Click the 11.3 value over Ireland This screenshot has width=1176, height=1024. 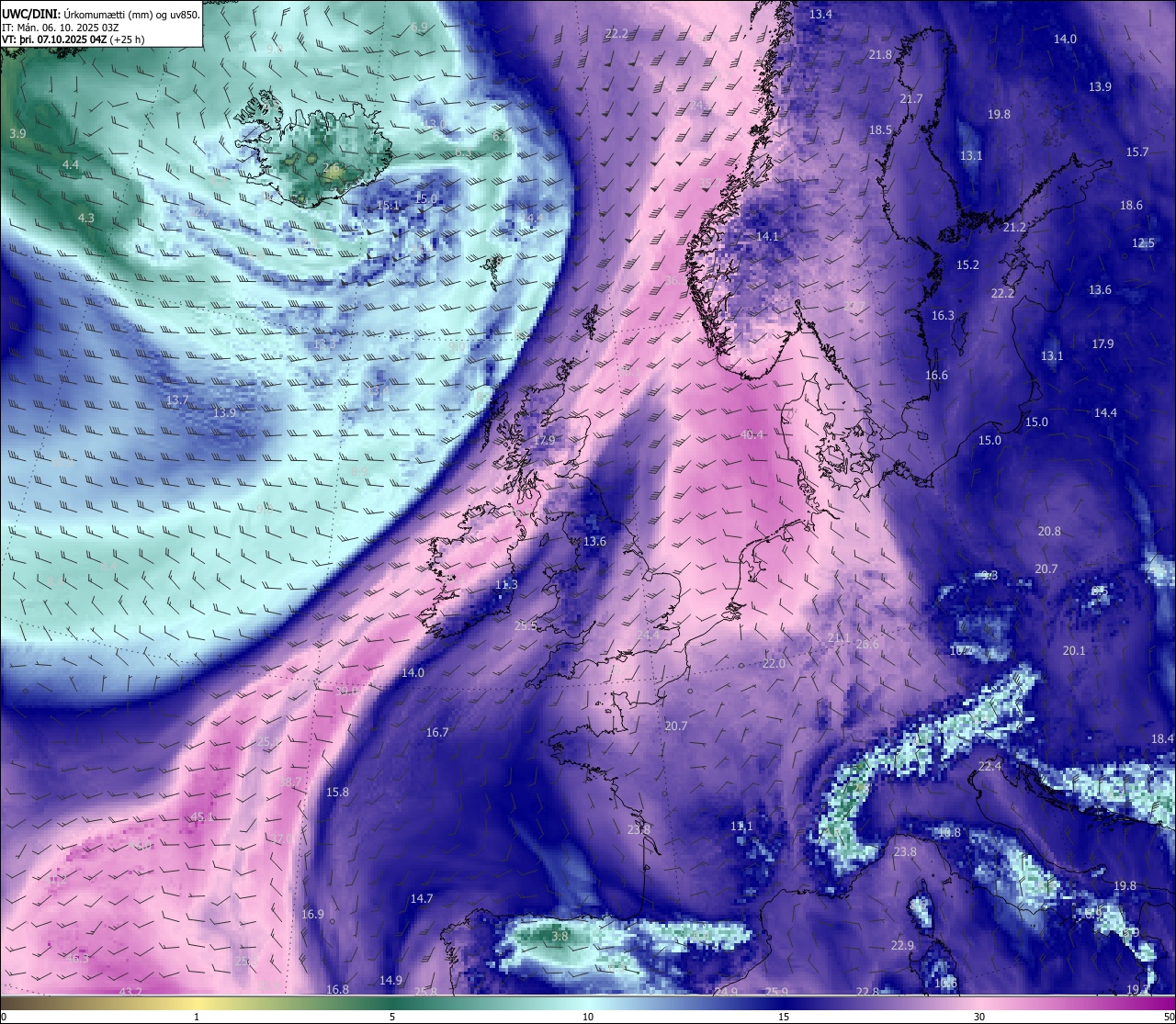point(506,584)
